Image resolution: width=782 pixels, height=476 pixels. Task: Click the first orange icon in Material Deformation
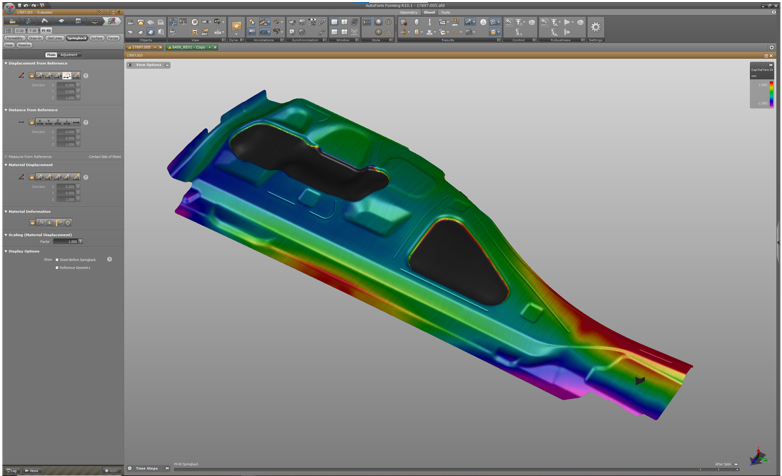point(32,223)
